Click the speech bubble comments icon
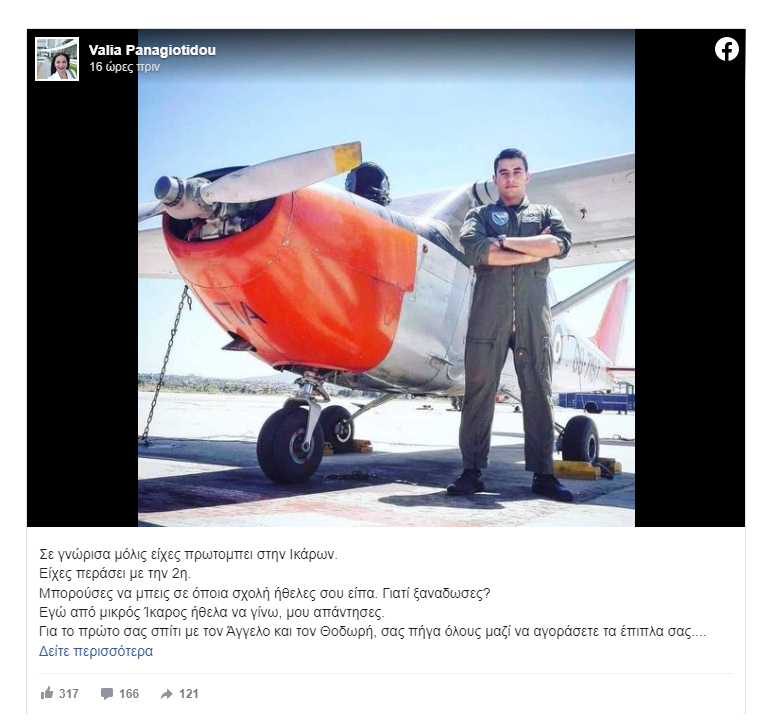Screen dimensions: 761x728 click(x=107, y=694)
